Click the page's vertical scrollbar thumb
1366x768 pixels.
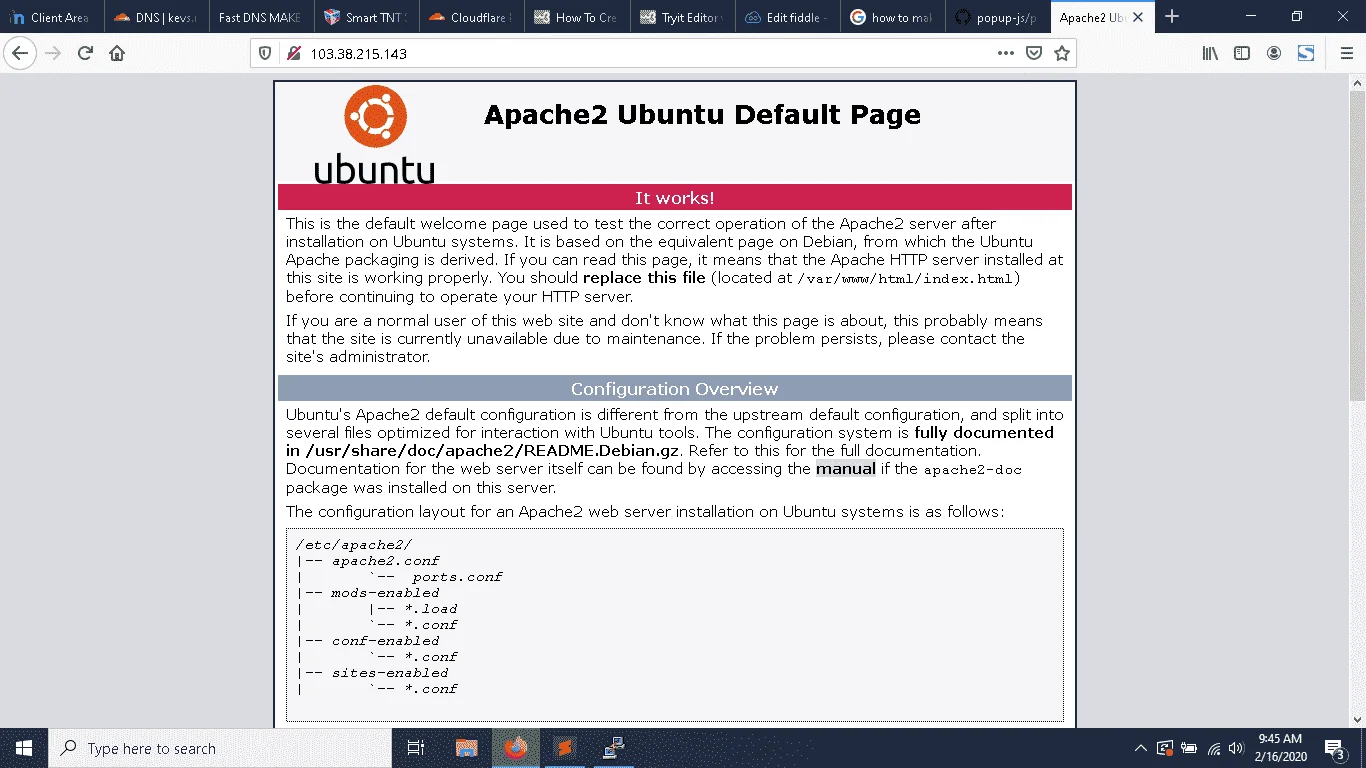pos(1357,245)
